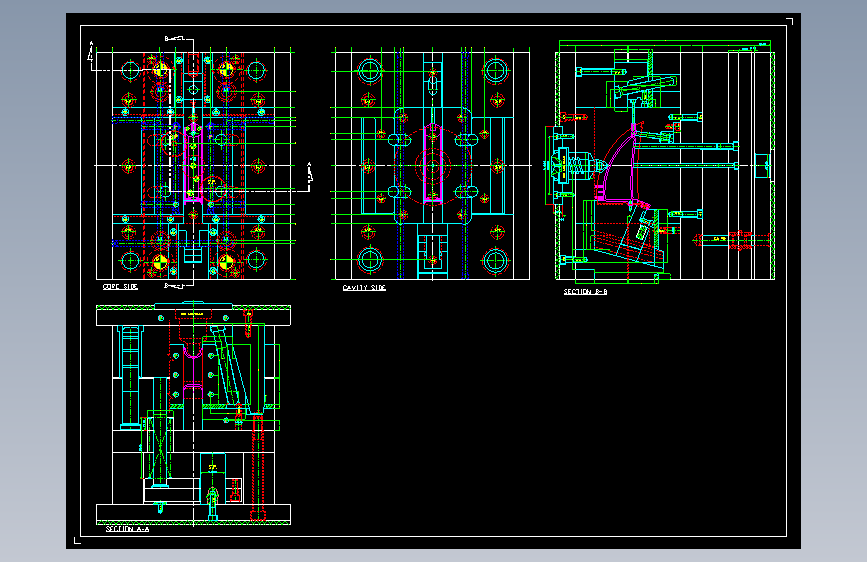Click the cavity side plan view drawing
Screen dimensions: 867x562
(431, 164)
